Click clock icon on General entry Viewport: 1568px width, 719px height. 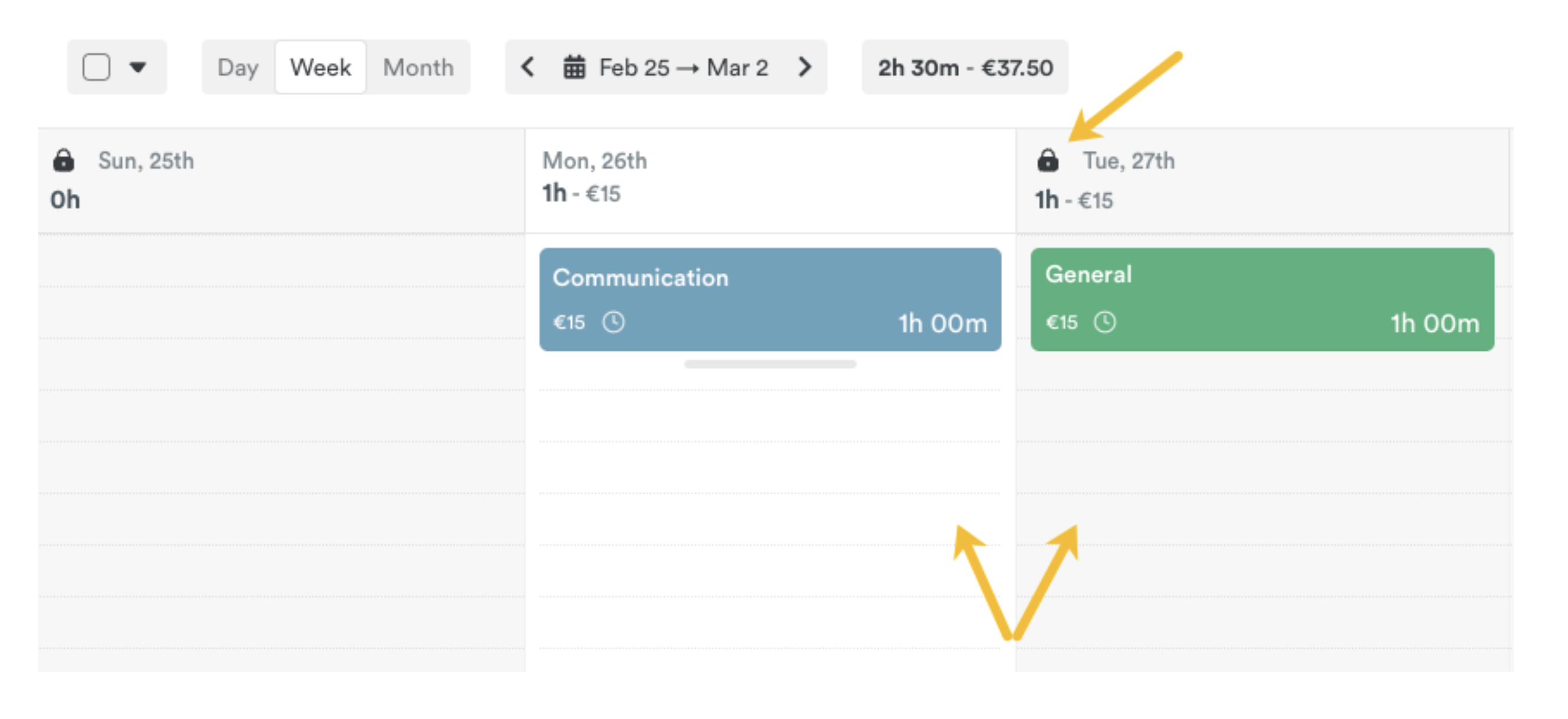1105,322
